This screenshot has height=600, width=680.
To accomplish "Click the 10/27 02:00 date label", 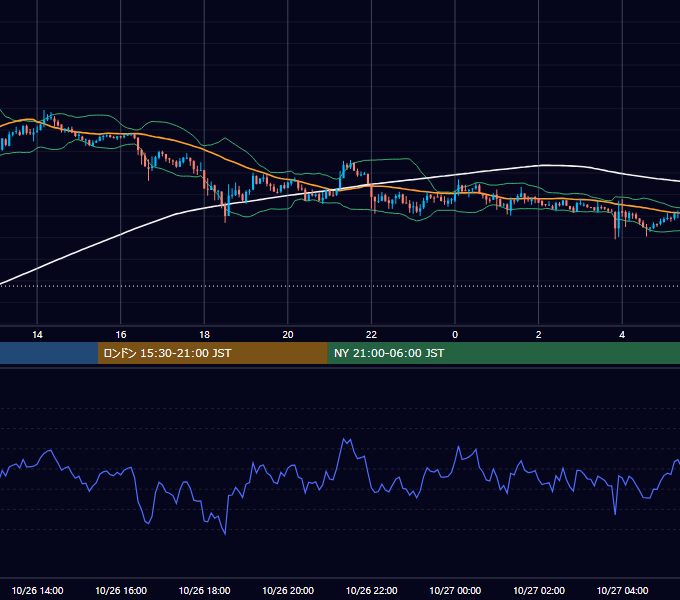I will (539, 590).
